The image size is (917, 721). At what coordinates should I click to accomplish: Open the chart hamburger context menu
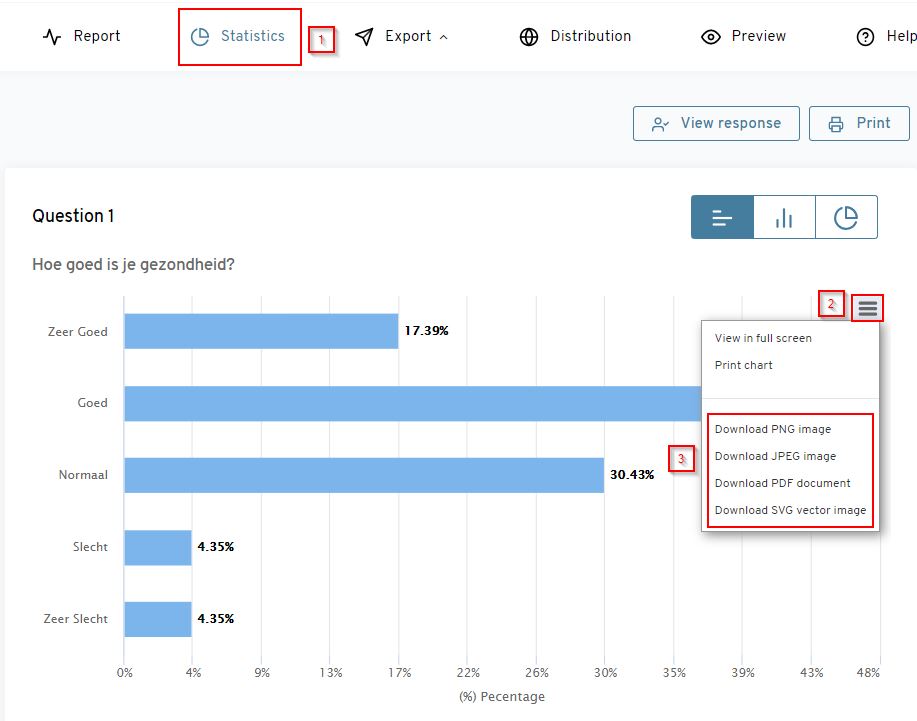867,309
